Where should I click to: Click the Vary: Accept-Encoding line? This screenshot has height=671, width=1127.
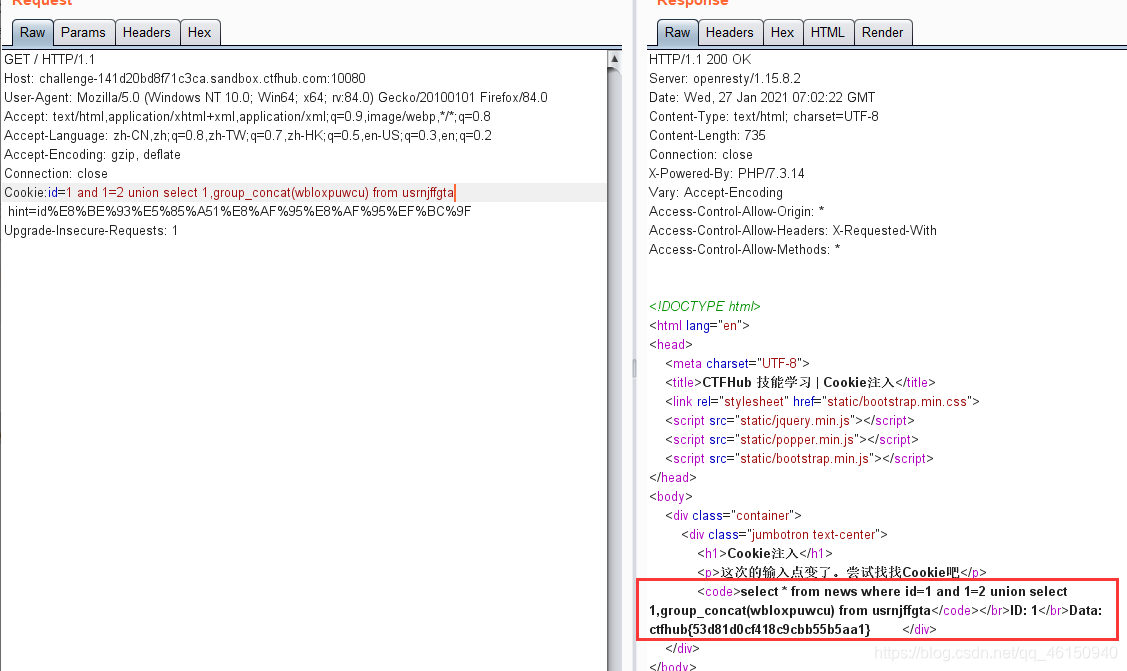pyautogui.click(x=716, y=193)
